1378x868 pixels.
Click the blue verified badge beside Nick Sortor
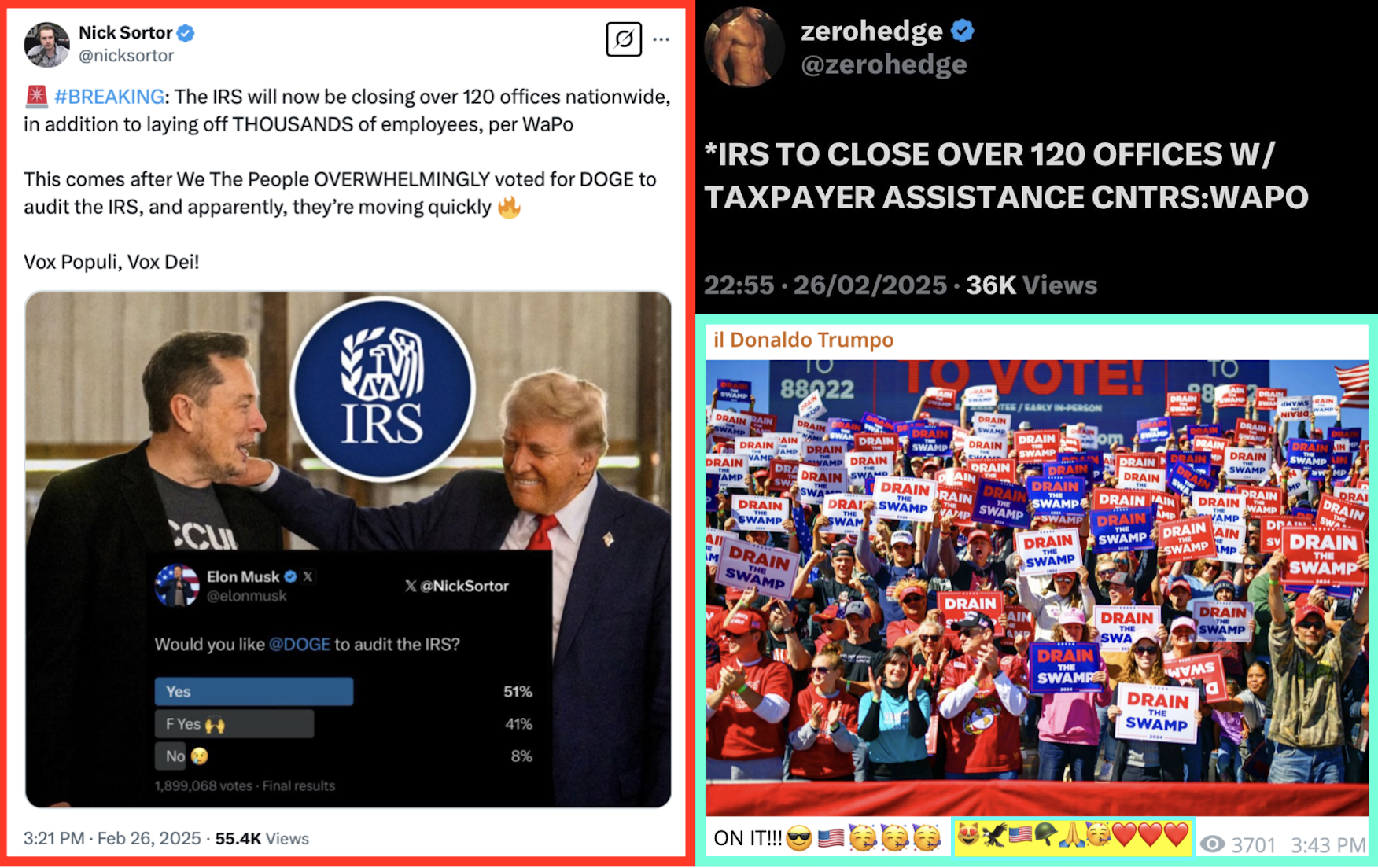pos(186,33)
